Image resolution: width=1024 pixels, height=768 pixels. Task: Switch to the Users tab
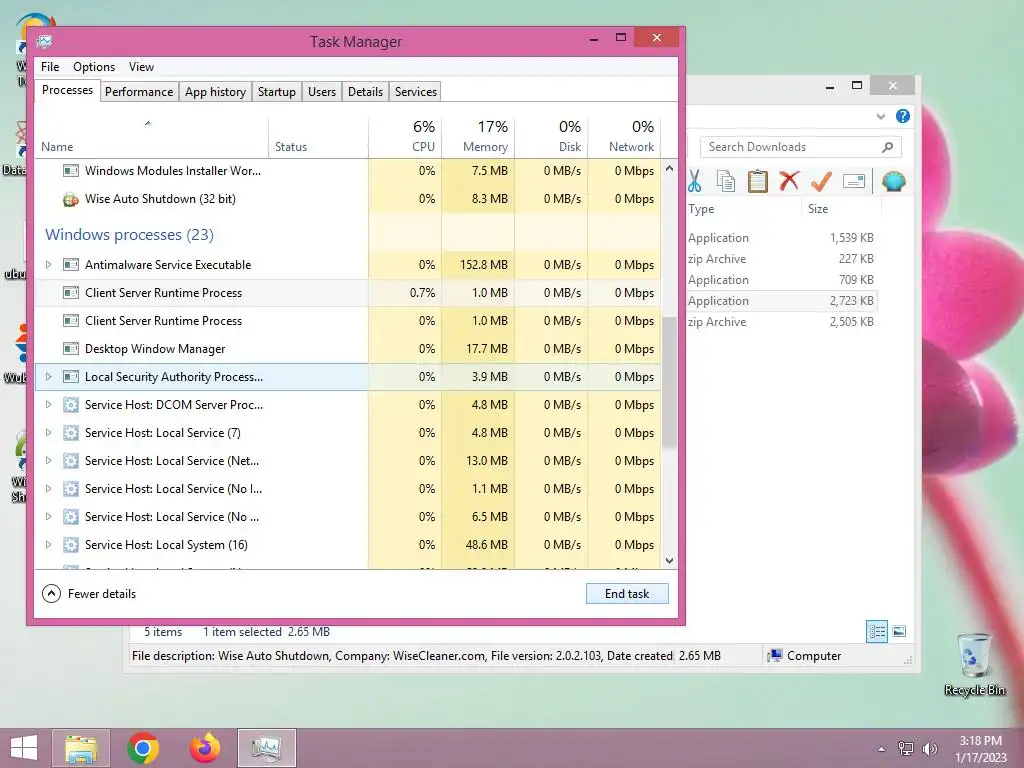(322, 92)
